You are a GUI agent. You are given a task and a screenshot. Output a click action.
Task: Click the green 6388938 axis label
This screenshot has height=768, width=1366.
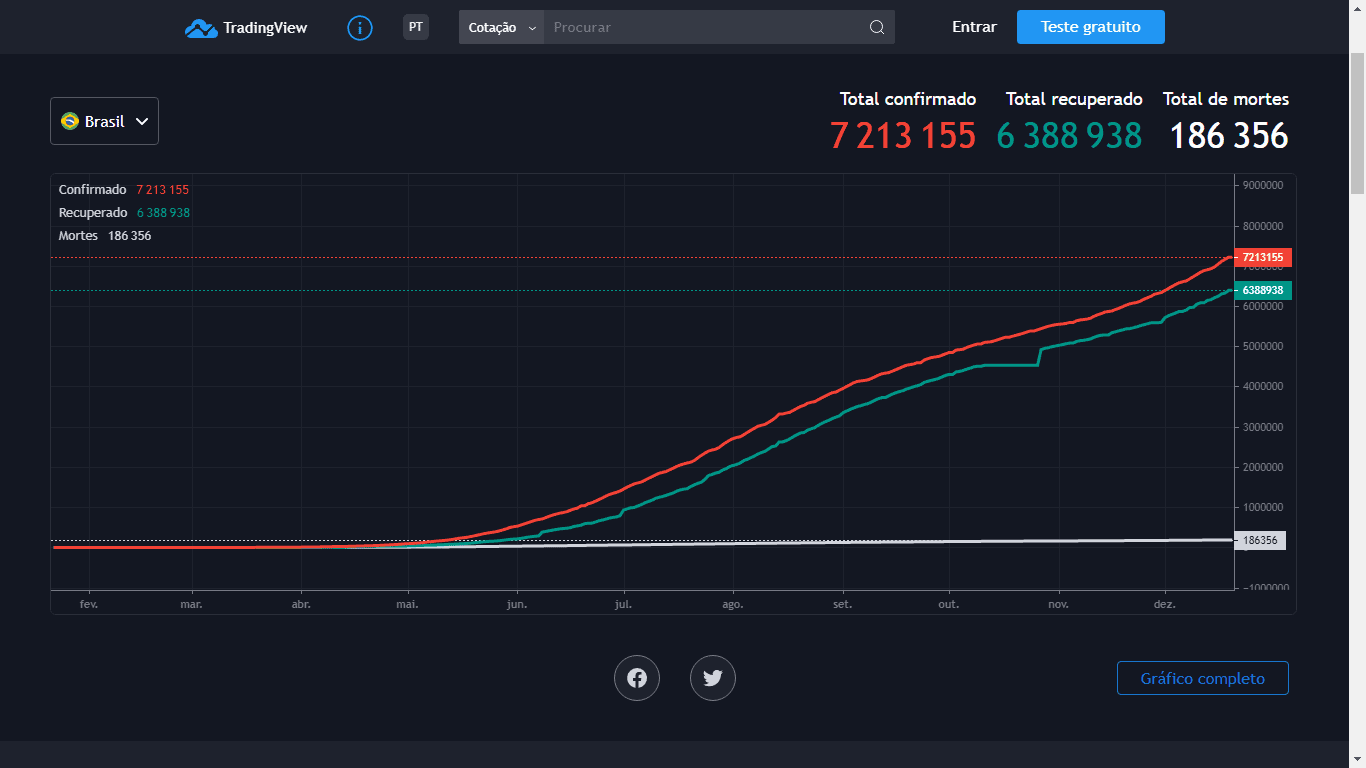click(x=1263, y=290)
